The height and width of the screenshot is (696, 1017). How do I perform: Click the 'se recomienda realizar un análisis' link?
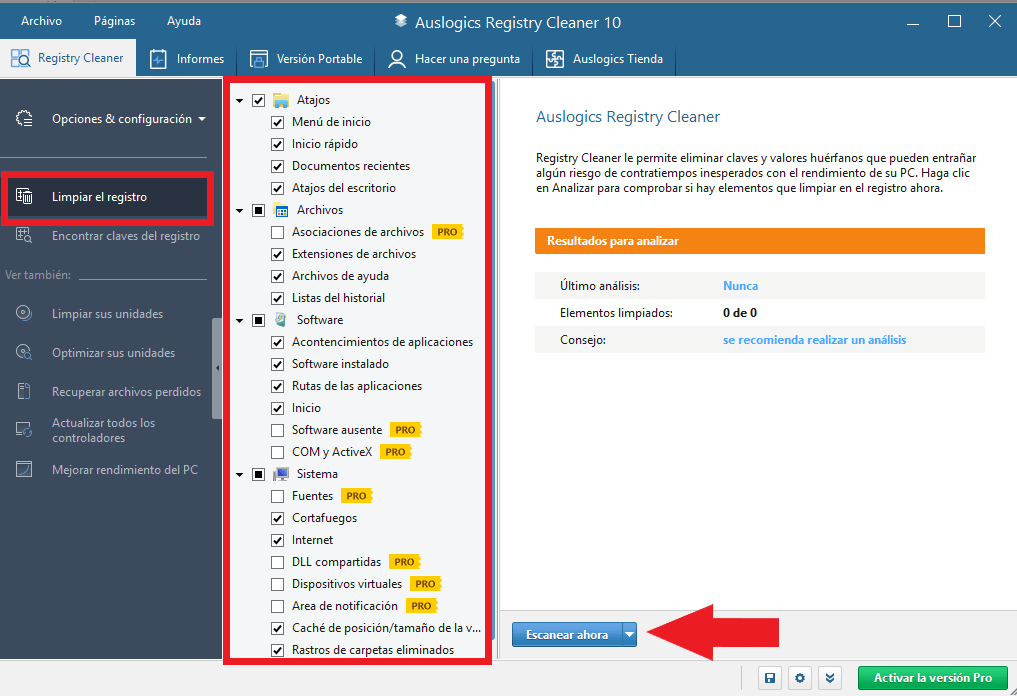(x=815, y=340)
